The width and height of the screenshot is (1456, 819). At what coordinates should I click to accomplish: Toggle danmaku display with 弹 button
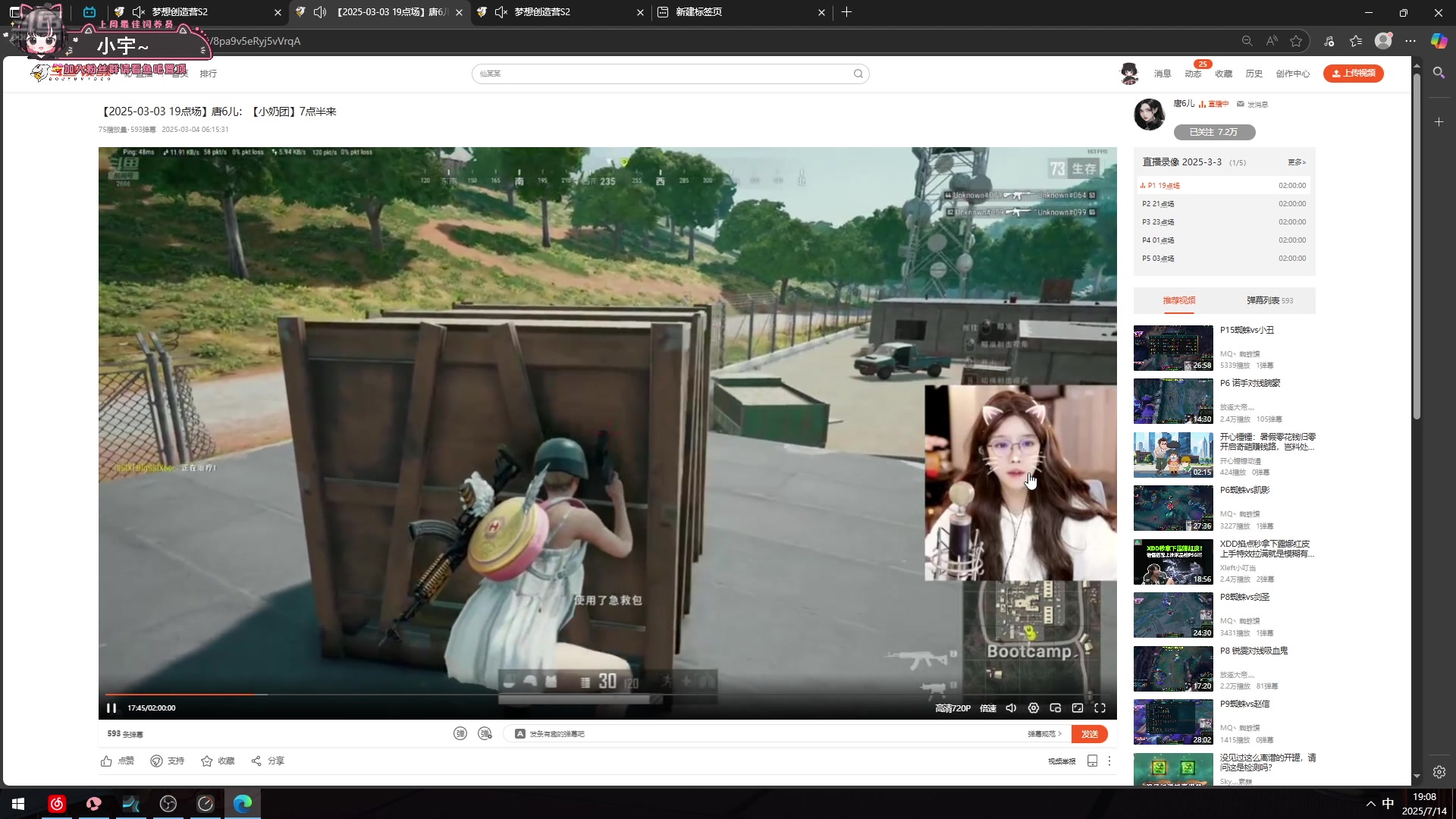tap(460, 733)
